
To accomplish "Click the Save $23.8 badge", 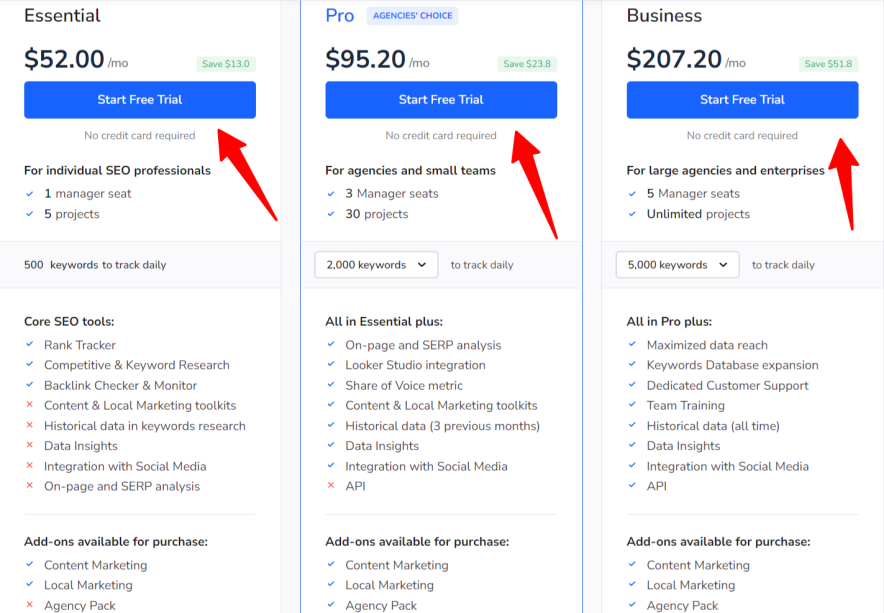I will click(x=527, y=64).
